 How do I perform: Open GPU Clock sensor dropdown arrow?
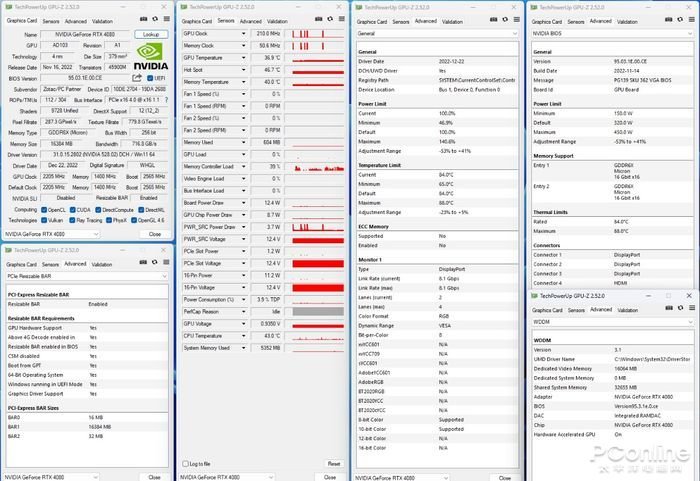[244, 33]
